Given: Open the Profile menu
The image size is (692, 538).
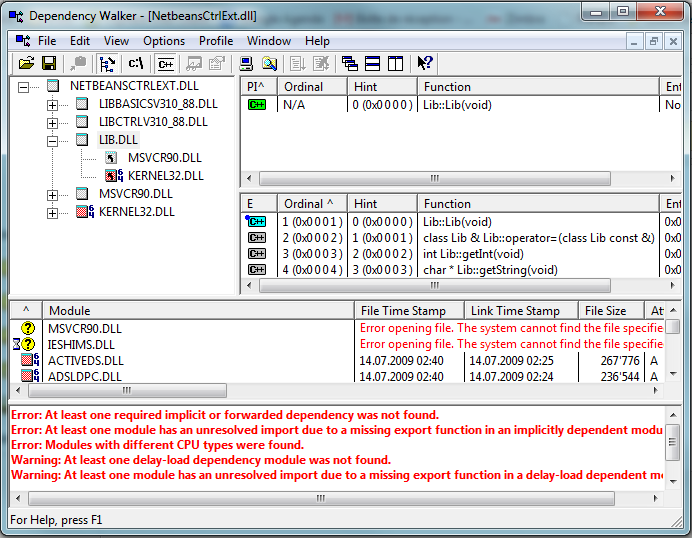Looking at the screenshot, I should 216,41.
